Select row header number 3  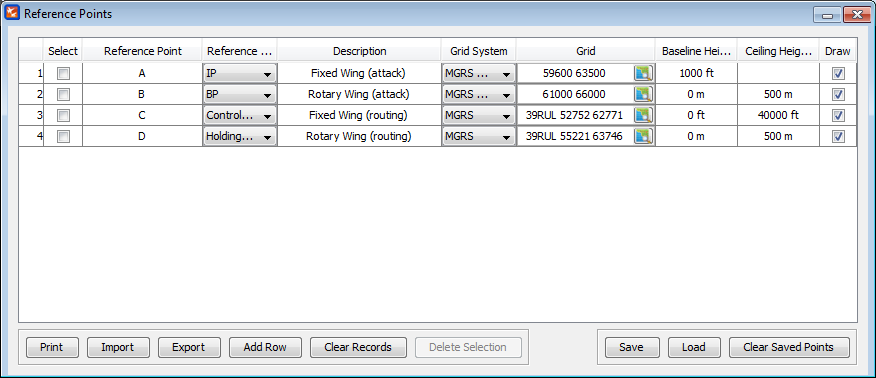click(x=31, y=116)
